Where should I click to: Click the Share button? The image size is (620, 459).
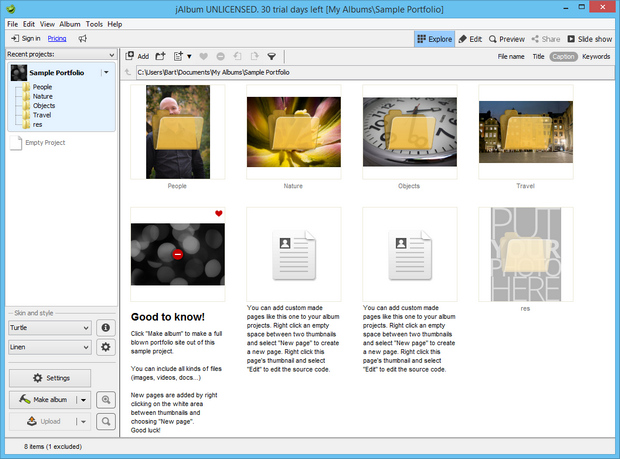coord(546,39)
